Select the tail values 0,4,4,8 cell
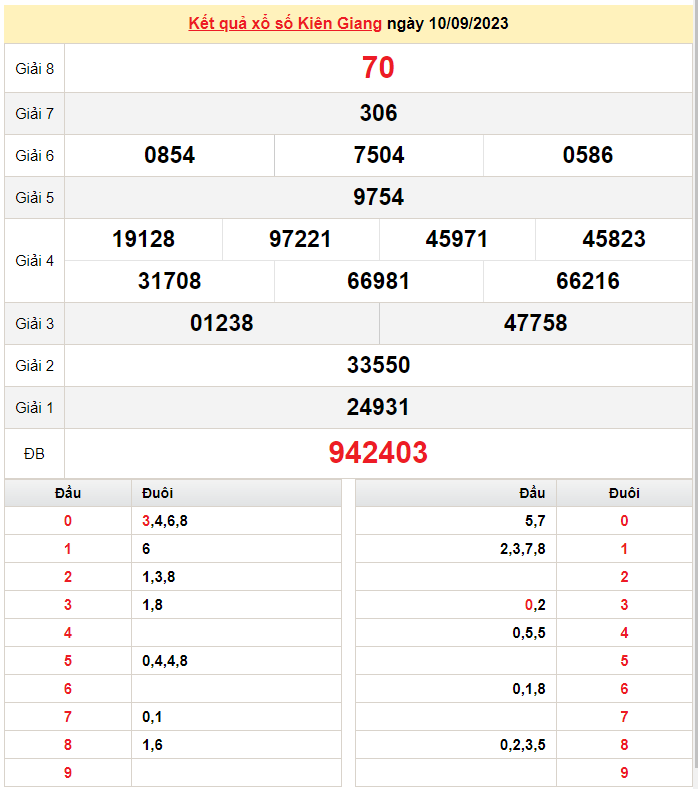The width and height of the screenshot is (698, 791). [165, 661]
